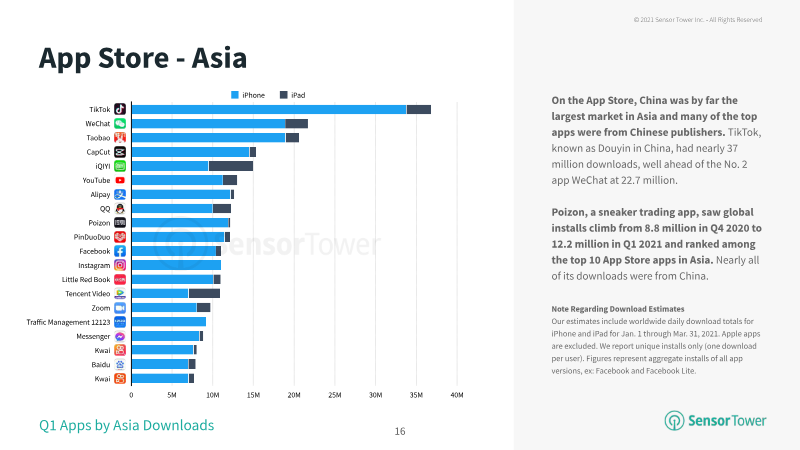800x450 pixels.
Task: Click the App Store - Asia heading
Action: point(143,58)
